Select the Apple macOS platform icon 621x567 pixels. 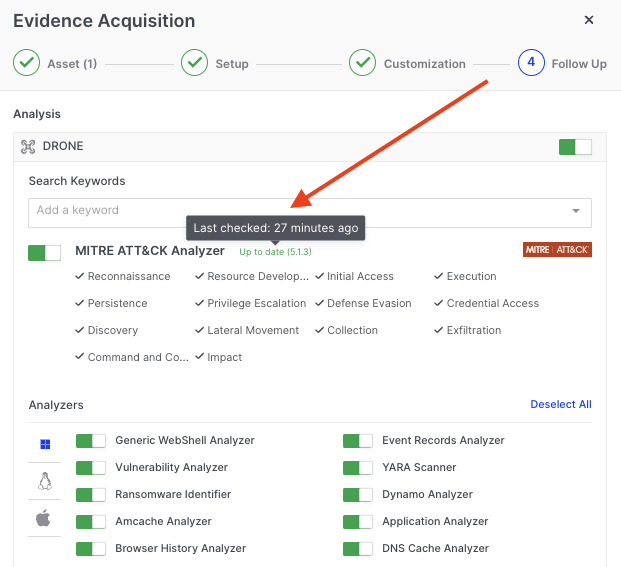[x=44, y=518]
